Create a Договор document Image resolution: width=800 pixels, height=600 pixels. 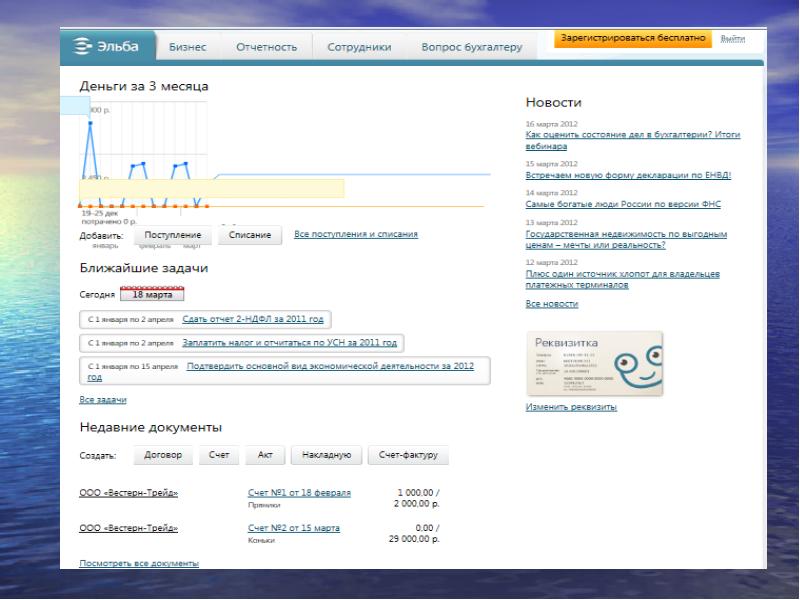[162, 455]
